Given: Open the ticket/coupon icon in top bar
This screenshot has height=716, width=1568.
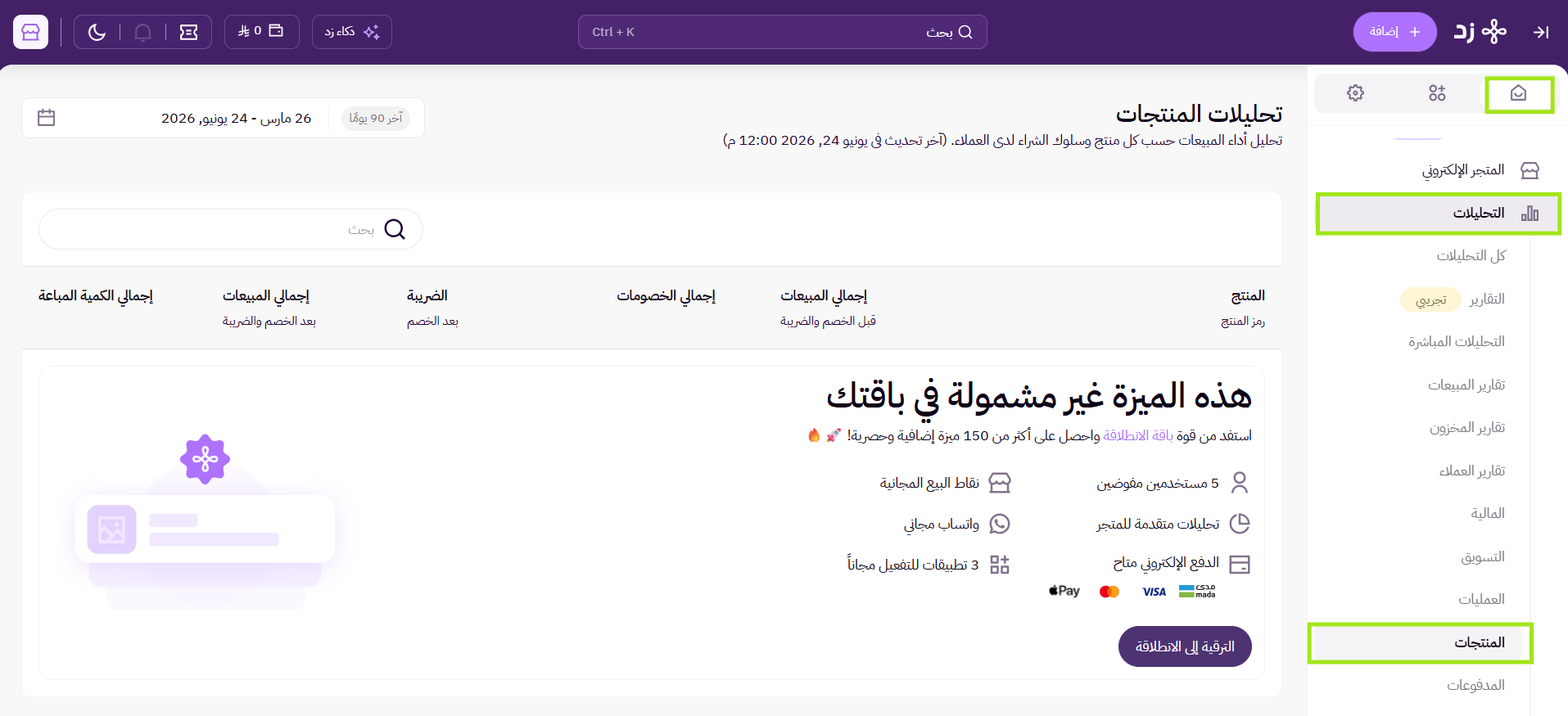Looking at the screenshot, I should [x=188, y=32].
